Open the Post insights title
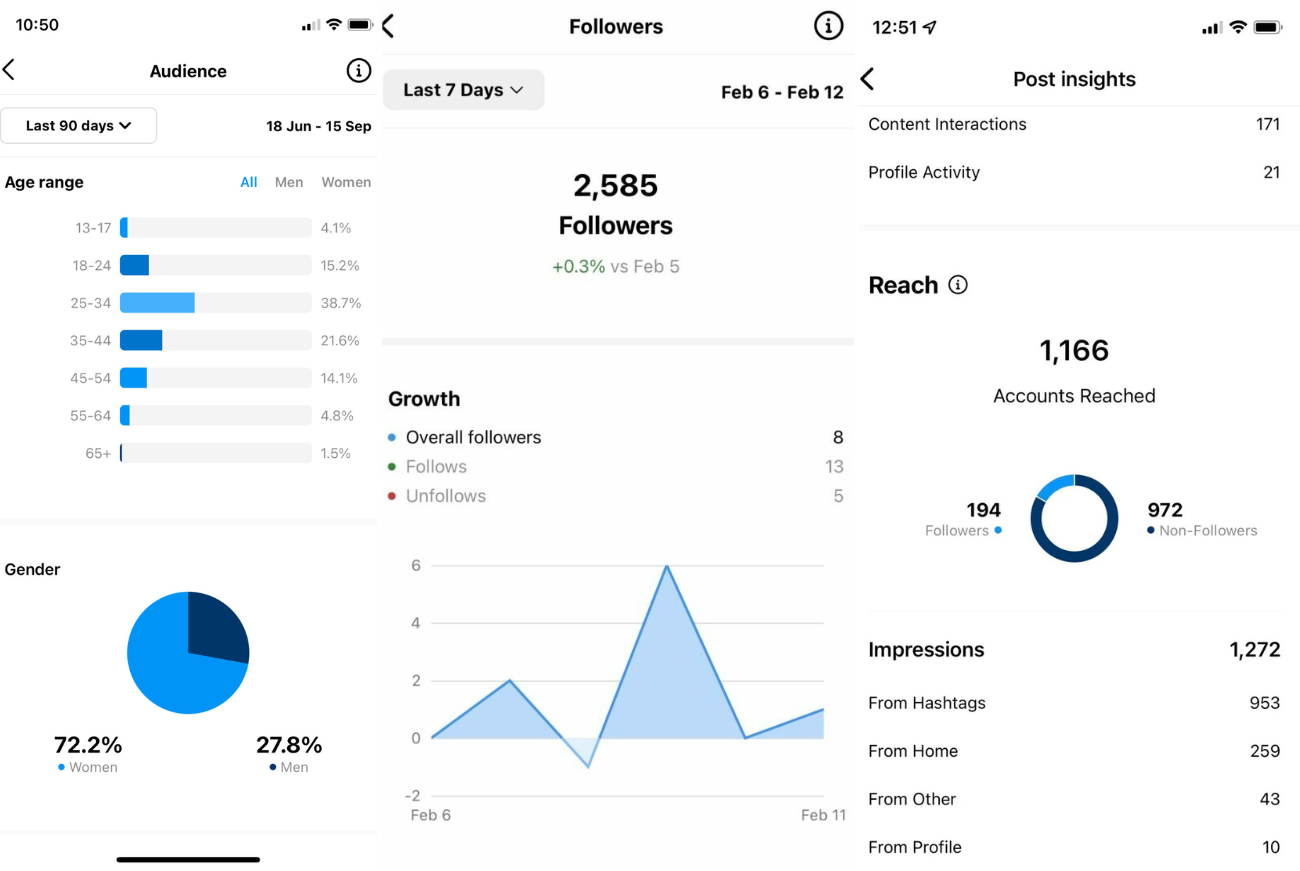The width and height of the screenshot is (1300, 871). tap(1074, 78)
